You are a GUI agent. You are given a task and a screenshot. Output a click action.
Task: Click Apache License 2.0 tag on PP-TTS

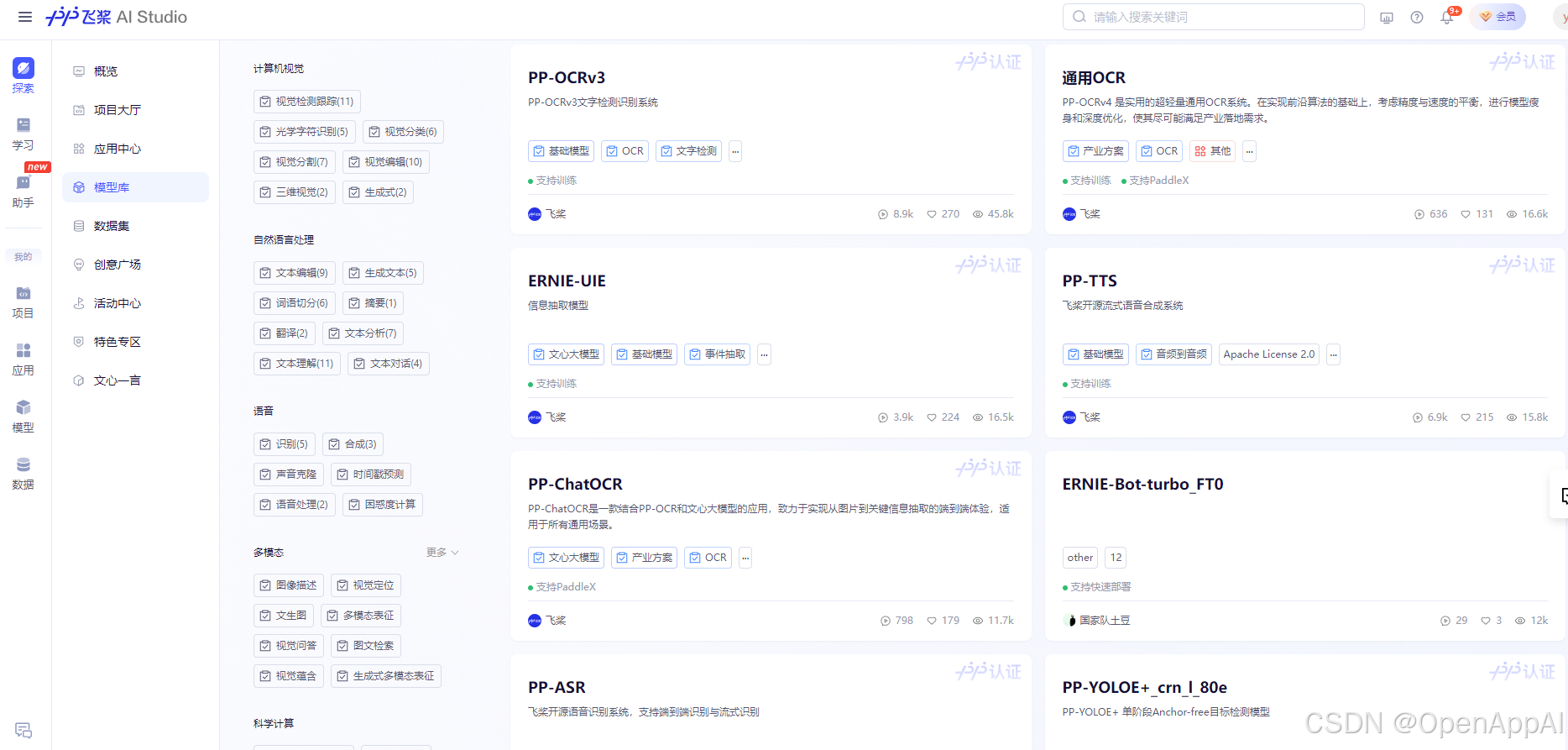(x=1269, y=354)
